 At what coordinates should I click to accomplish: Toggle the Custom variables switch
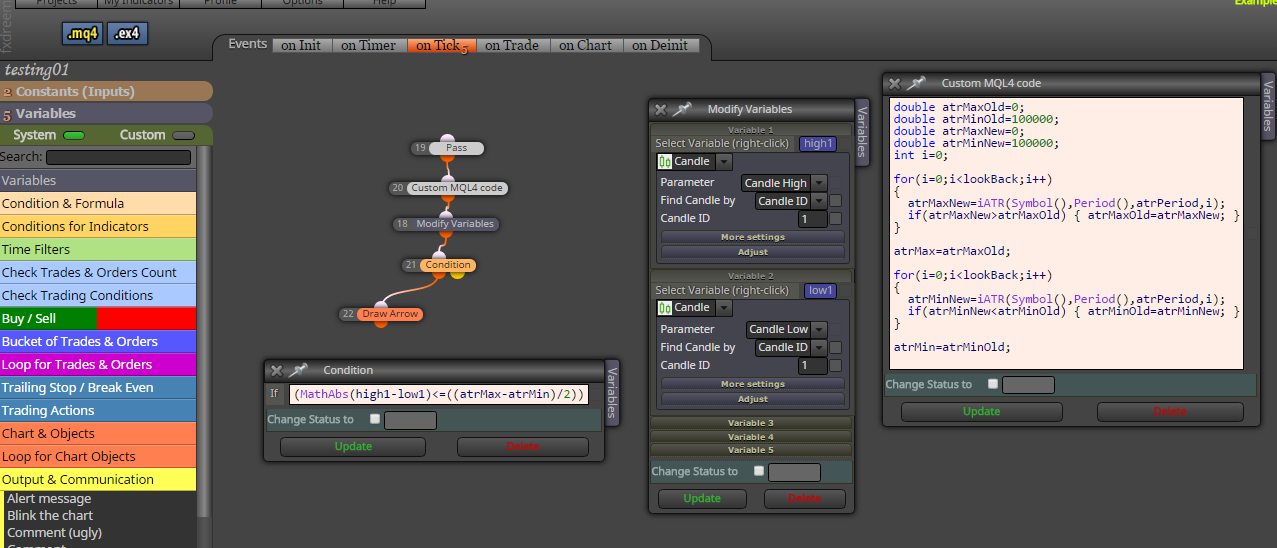pyautogui.click(x=183, y=135)
